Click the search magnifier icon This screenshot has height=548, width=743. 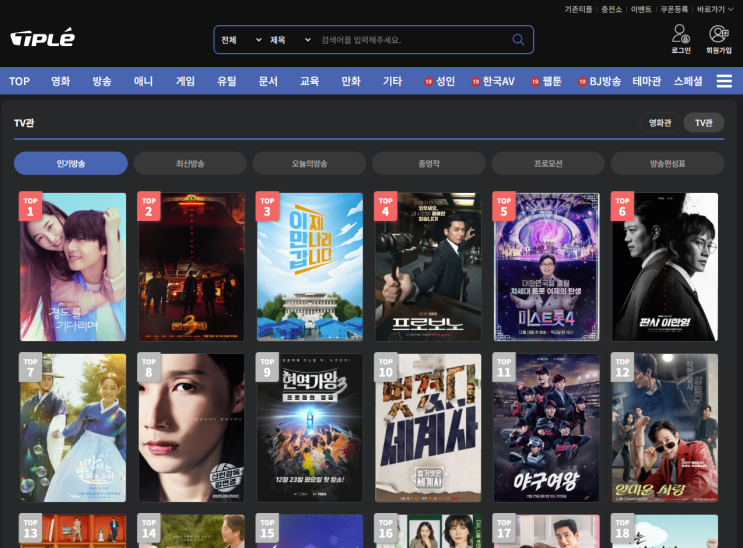pyautogui.click(x=518, y=40)
